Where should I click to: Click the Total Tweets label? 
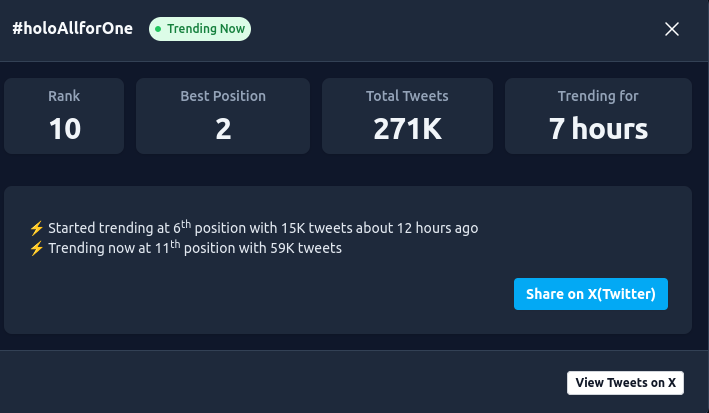407,96
